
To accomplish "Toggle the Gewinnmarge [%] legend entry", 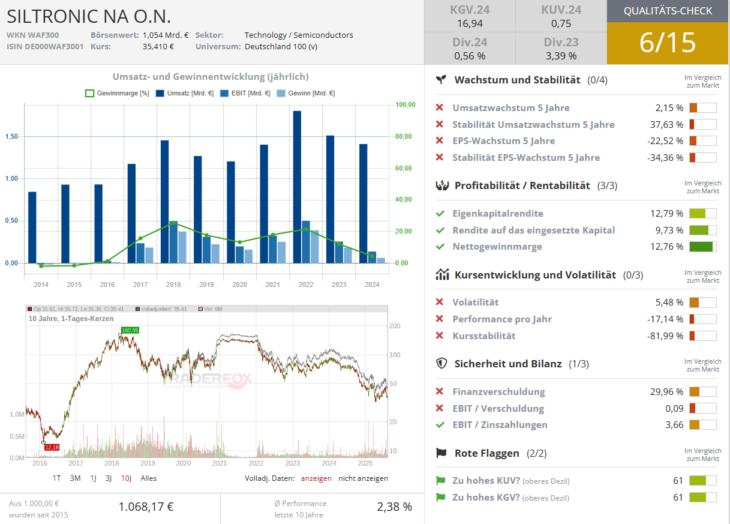I will [117, 93].
